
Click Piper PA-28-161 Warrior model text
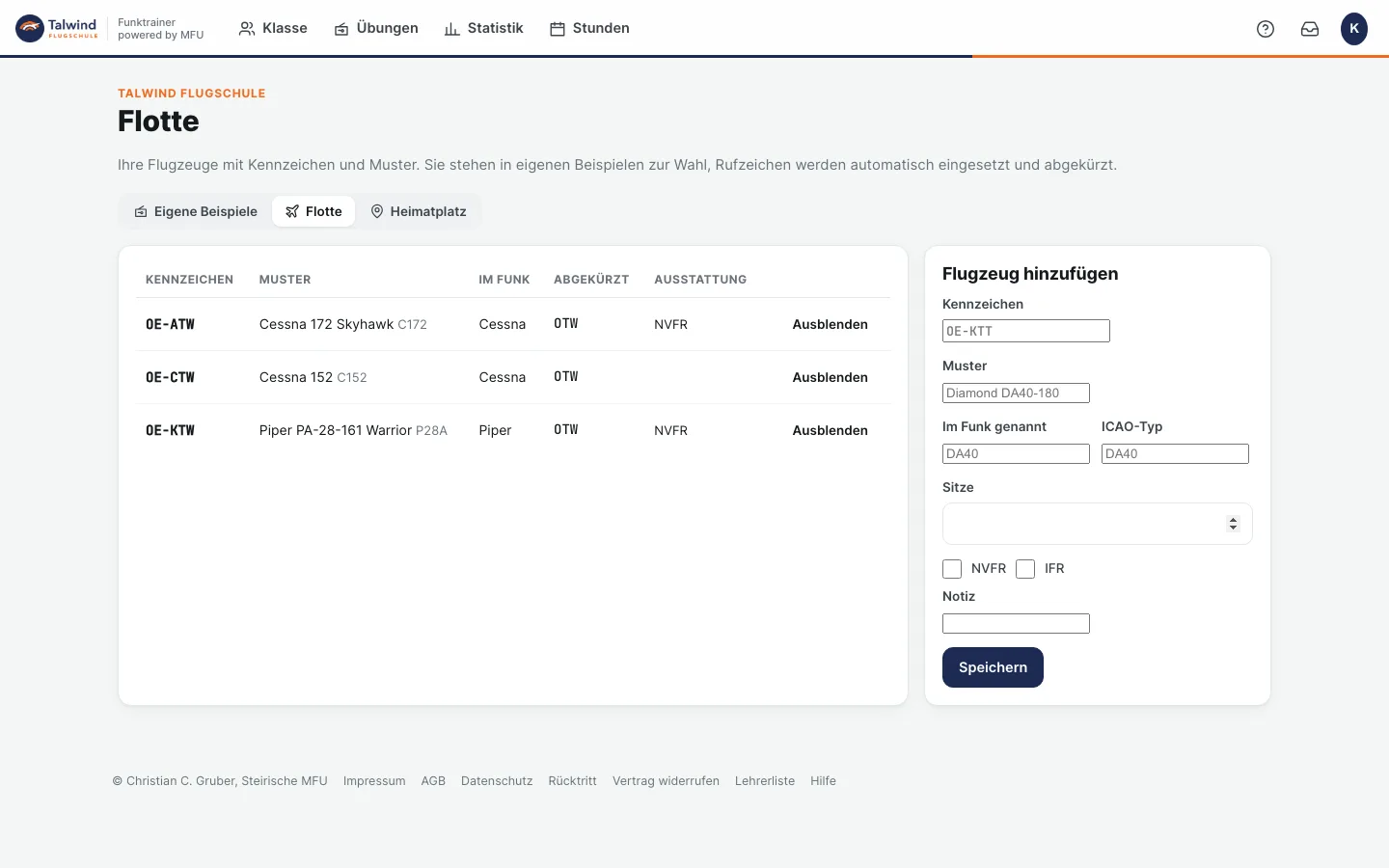coord(336,430)
